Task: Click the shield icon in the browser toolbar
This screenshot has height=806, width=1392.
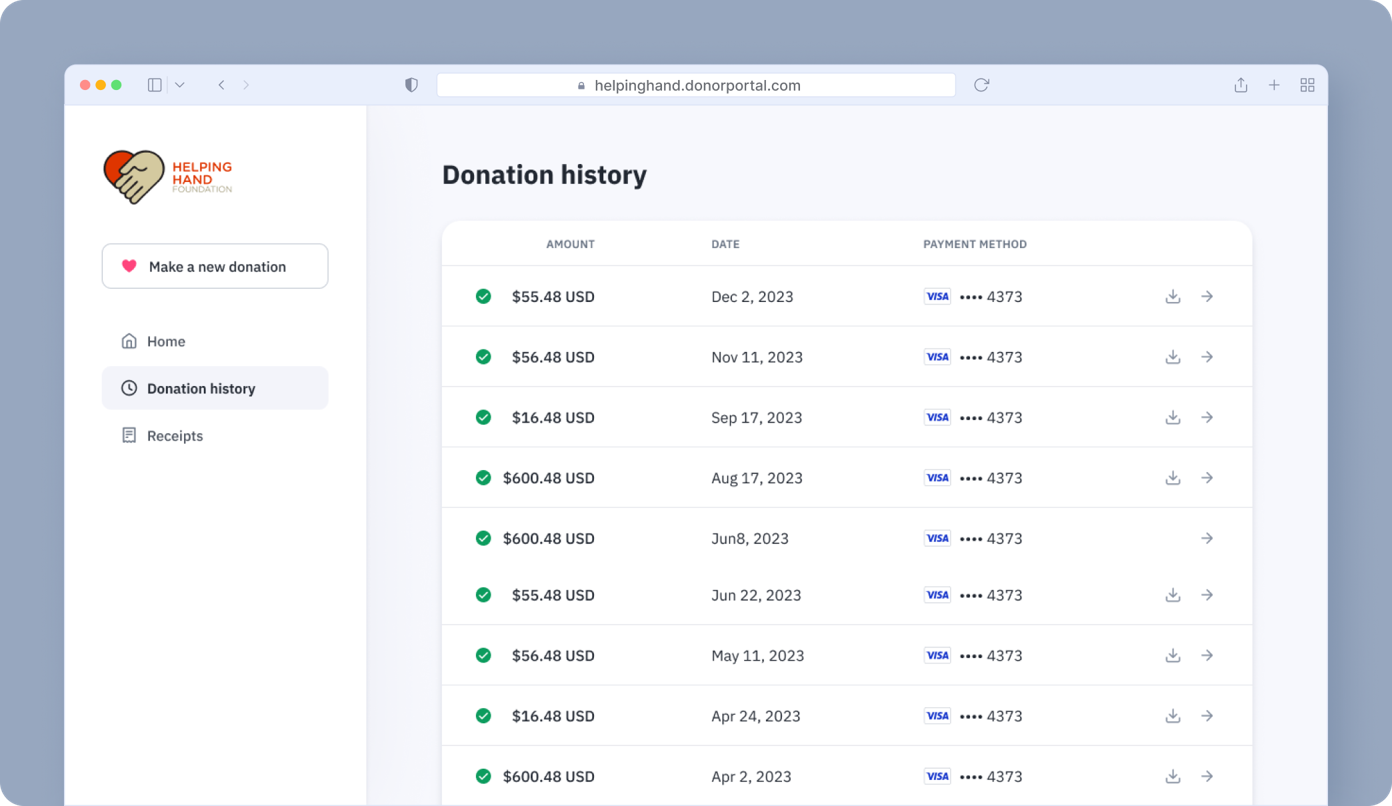Action: coord(411,85)
